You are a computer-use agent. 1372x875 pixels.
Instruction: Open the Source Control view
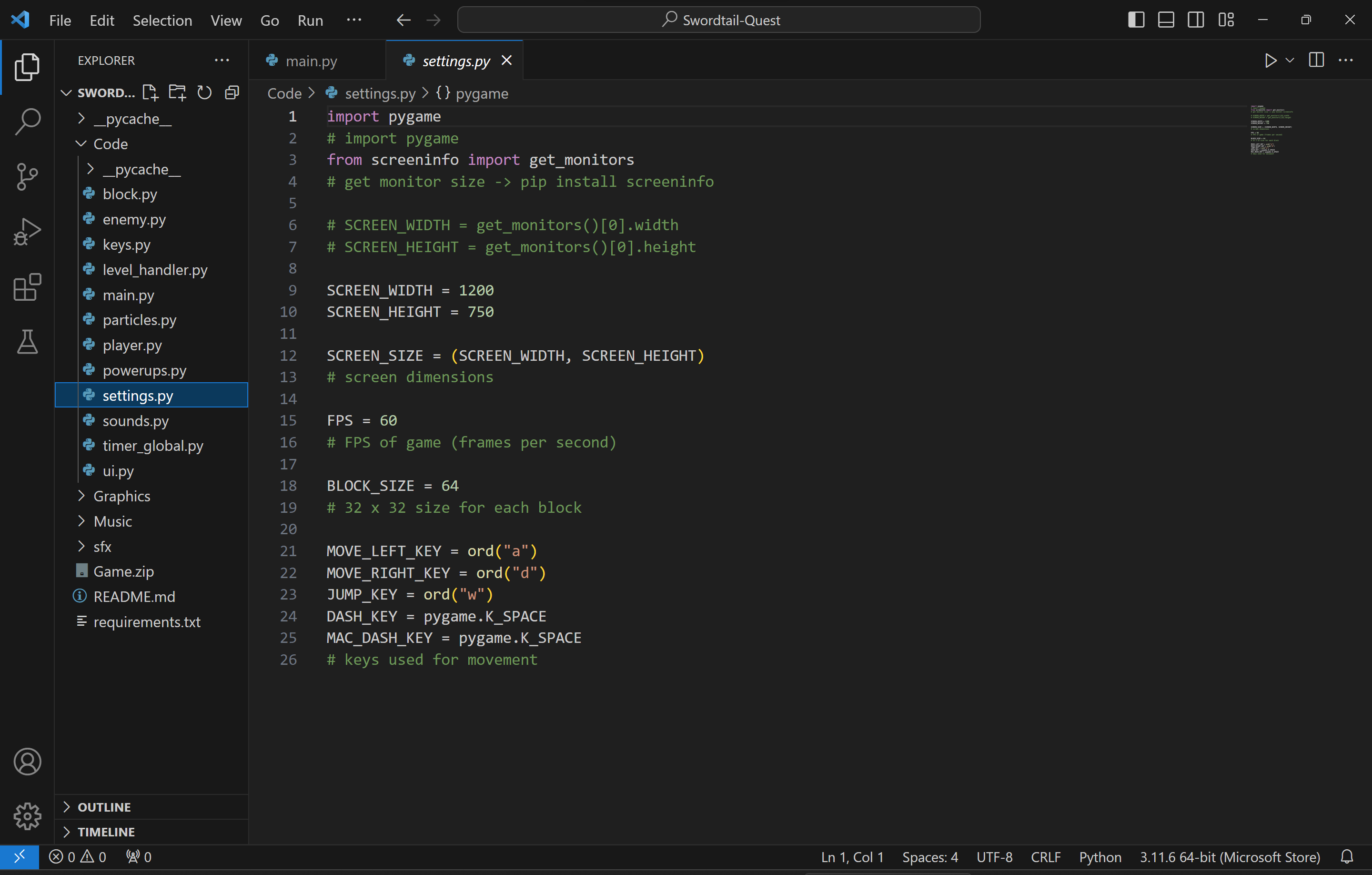(27, 176)
